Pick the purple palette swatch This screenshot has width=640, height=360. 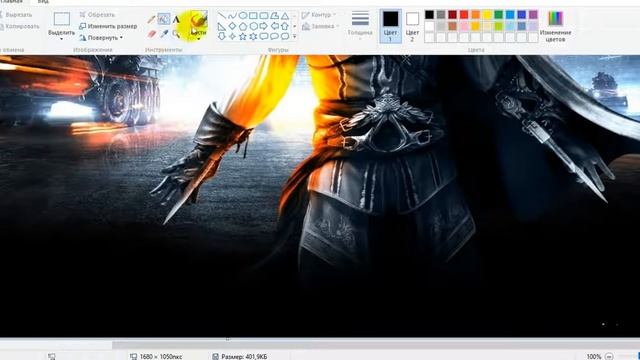point(533,15)
